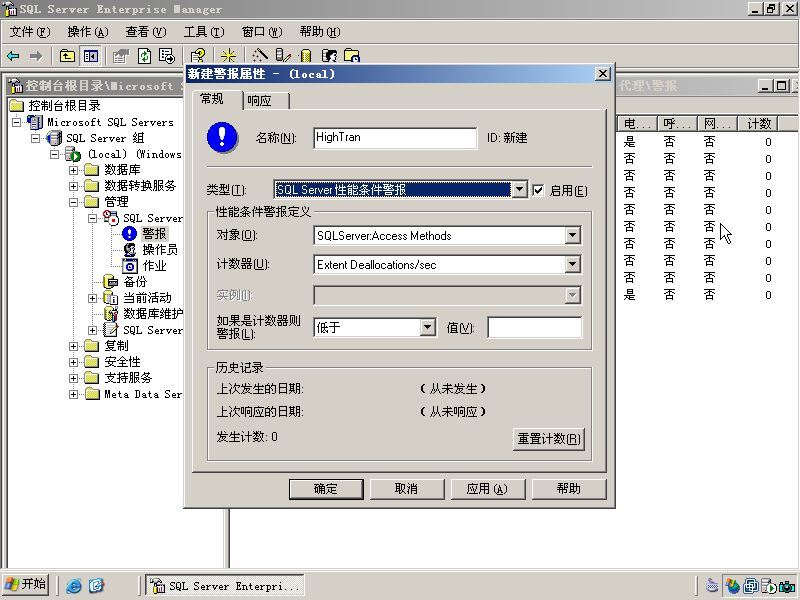Click the Refresh toolbar icon

pyautogui.click(x=144, y=56)
